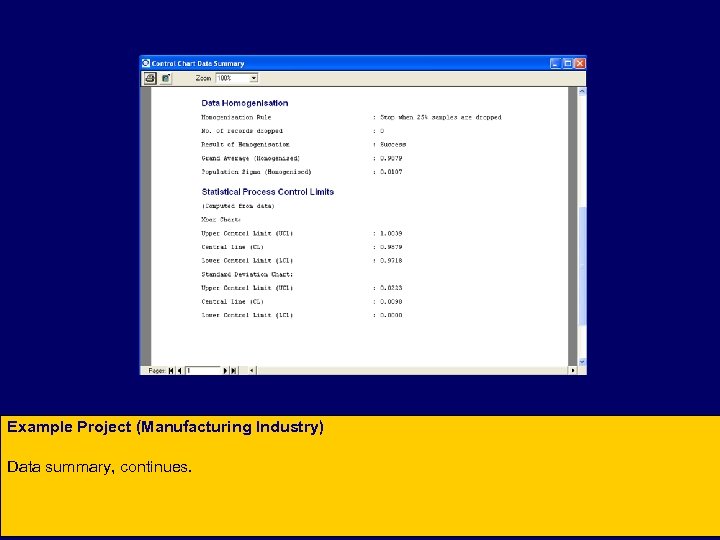
Task: Click the Standard Deviation Chart label
Action: point(247,274)
